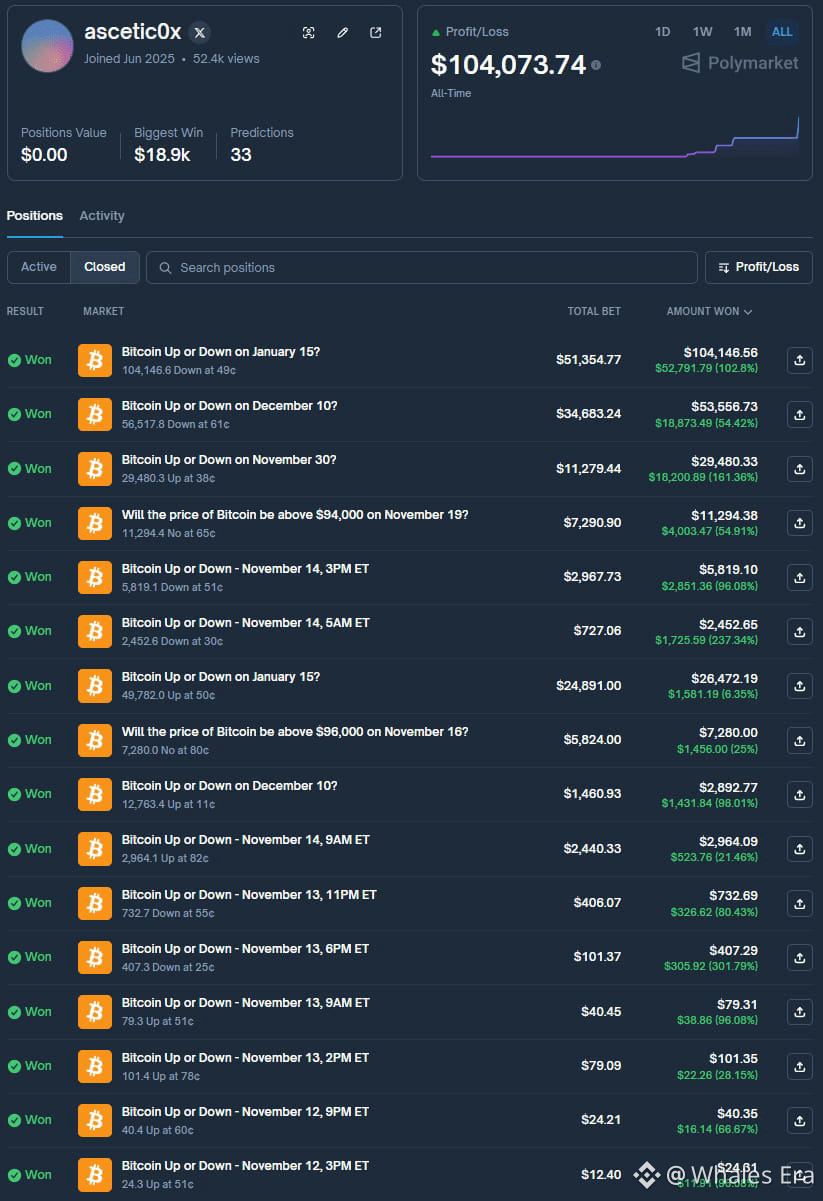Click the green Won badge on the top position
This screenshot has height=1201, width=823.
28,360
